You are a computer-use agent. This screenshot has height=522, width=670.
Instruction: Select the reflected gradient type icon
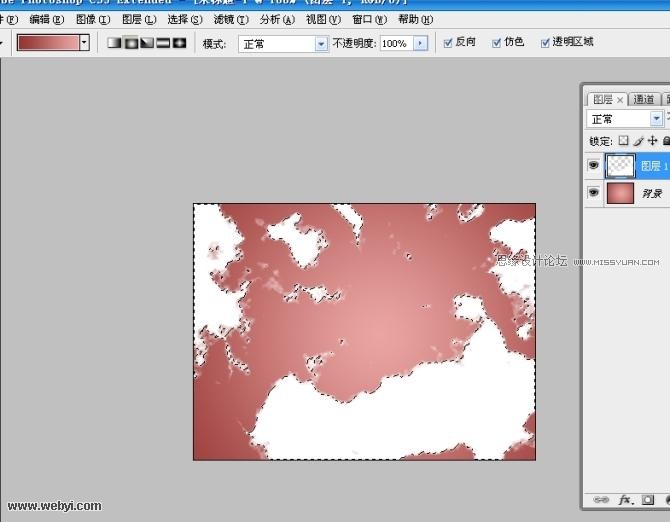[x=163, y=43]
